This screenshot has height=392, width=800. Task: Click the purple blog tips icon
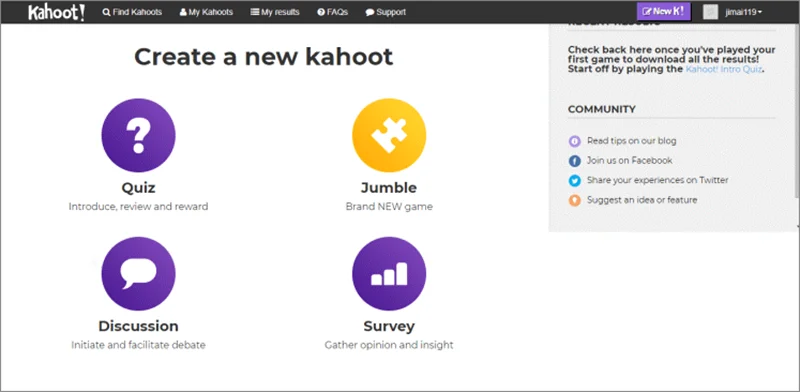tap(574, 141)
